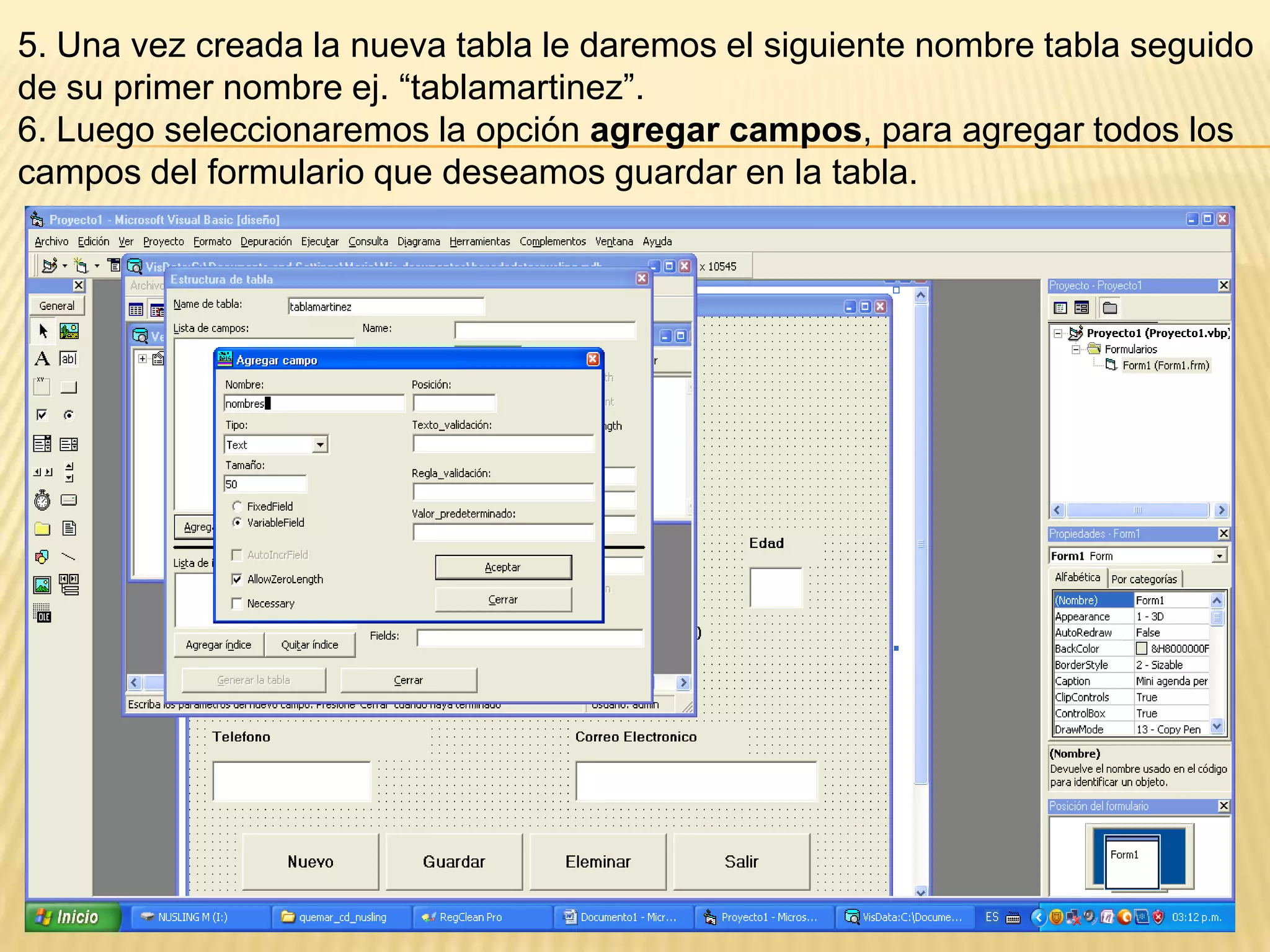Expand the plus node in the VisData window tree
Screen dimensions: 1270x952
pyautogui.click(x=143, y=358)
